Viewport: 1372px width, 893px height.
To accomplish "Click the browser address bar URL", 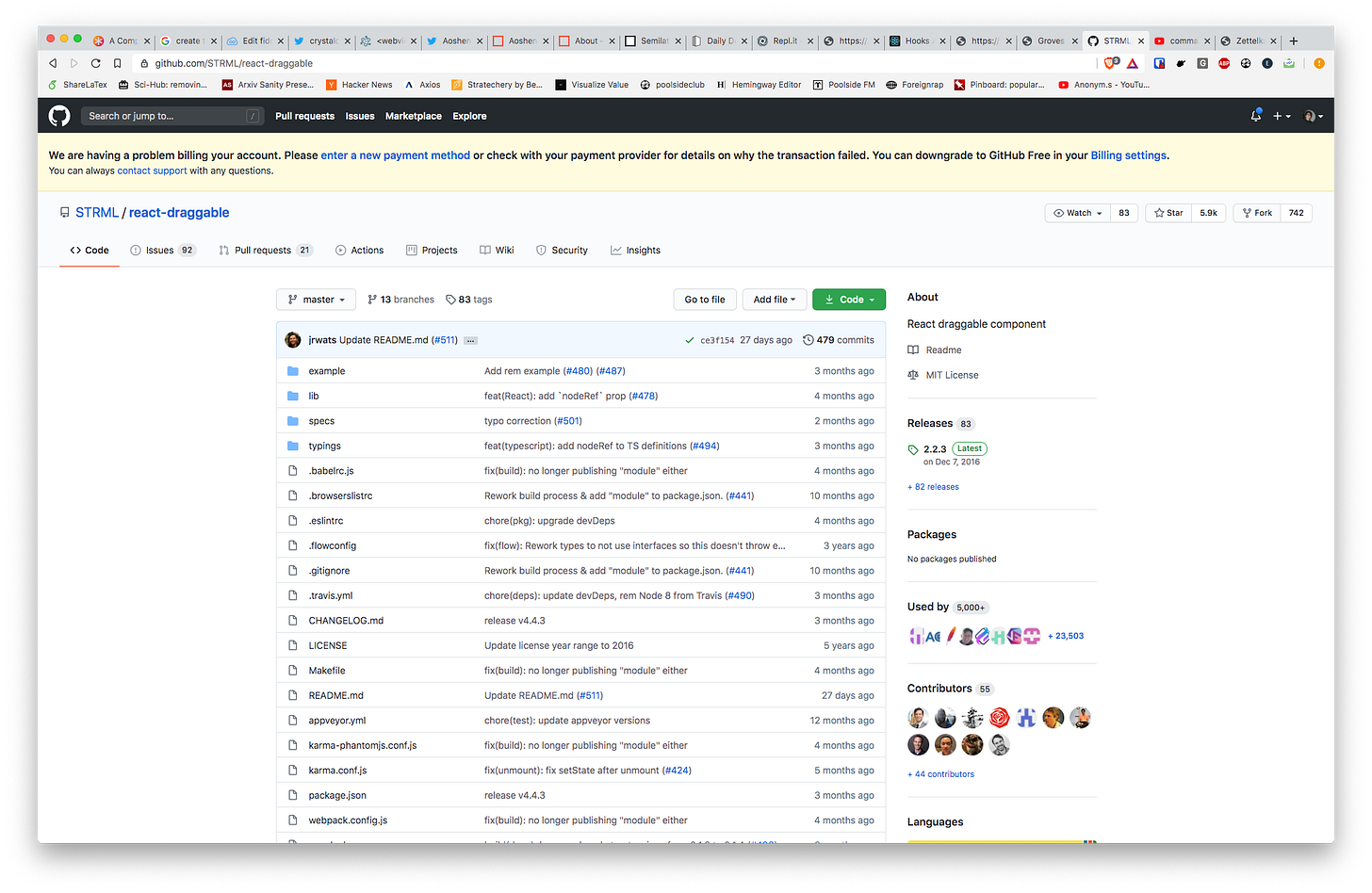I will tap(234, 63).
